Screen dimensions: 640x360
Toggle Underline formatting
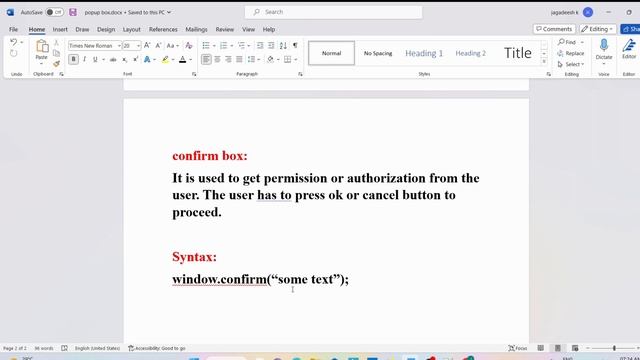coord(95,60)
